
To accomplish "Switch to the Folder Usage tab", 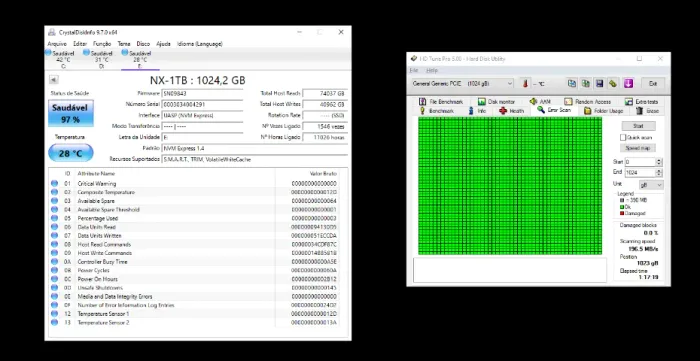I will [x=604, y=111].
